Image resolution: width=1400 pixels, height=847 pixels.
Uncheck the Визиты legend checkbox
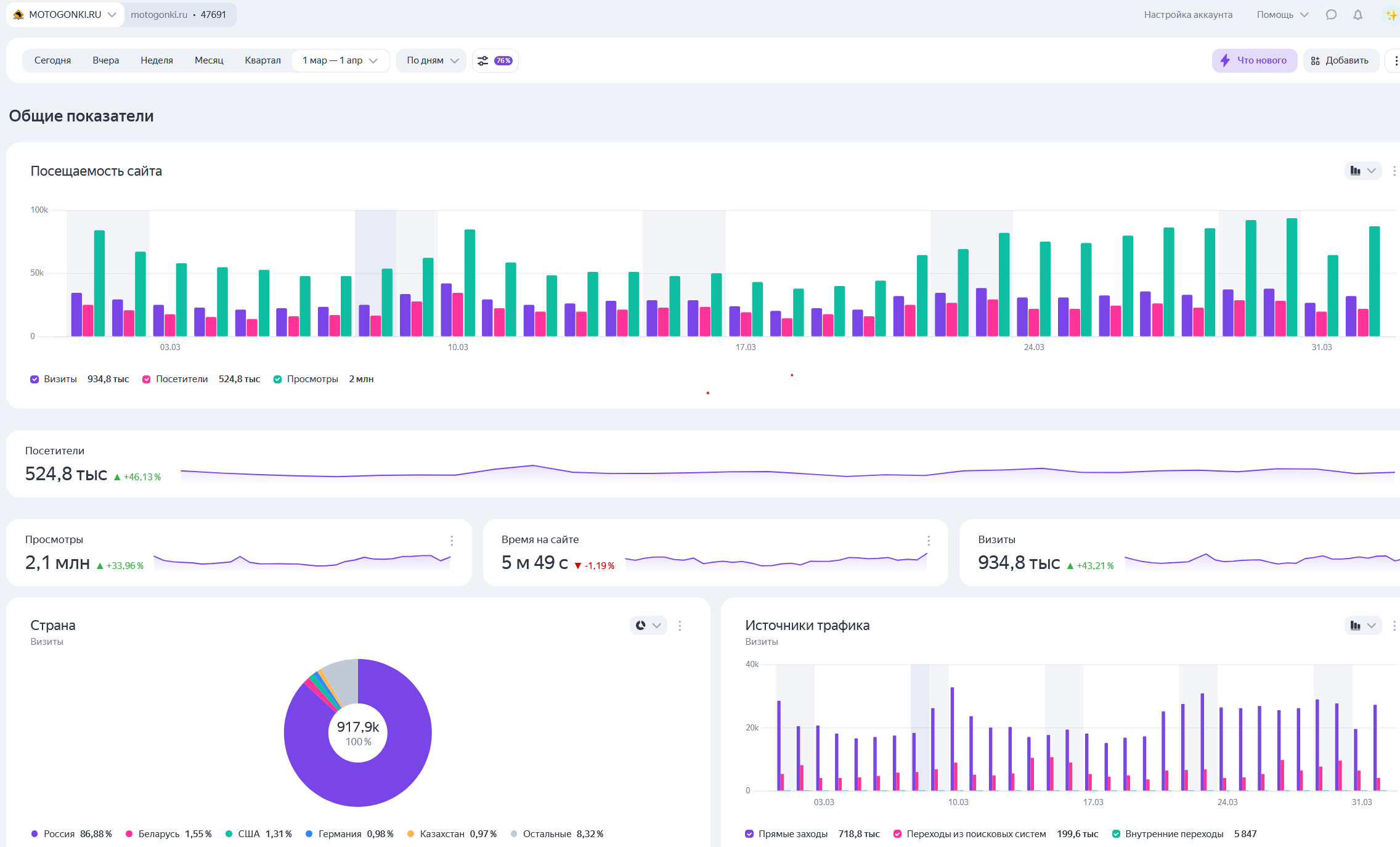coord(35,379)
